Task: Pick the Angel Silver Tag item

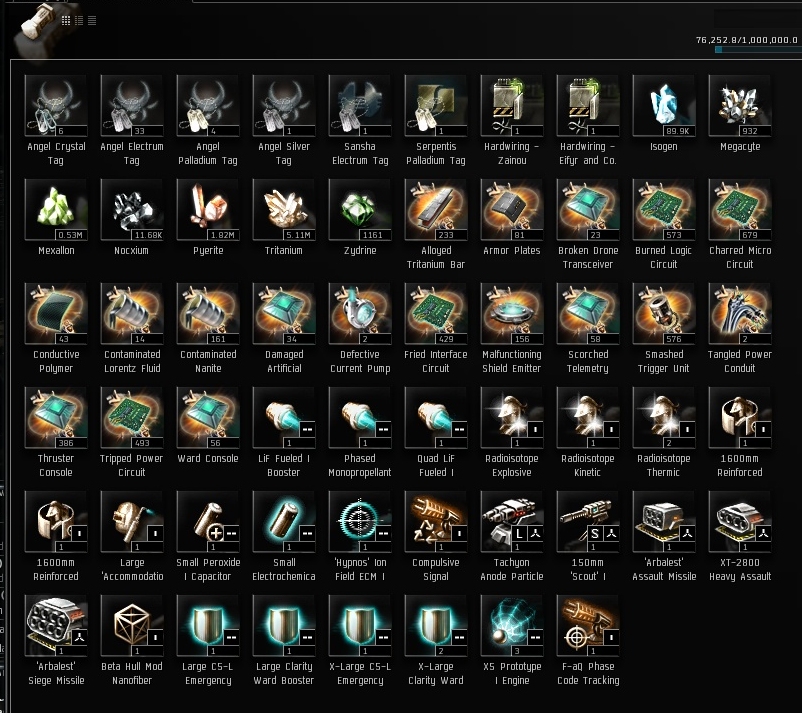Action: click(284, 105)
